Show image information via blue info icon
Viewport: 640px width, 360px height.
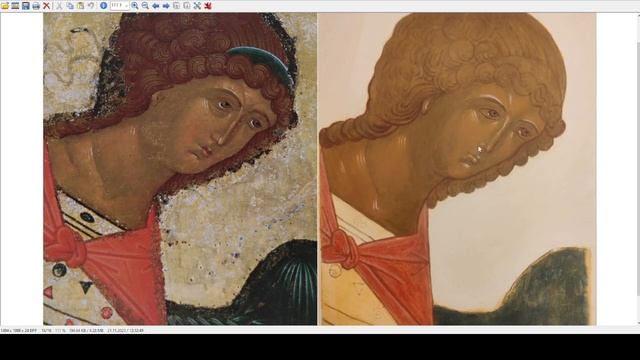pyautogui.click(x=103, y=6)
